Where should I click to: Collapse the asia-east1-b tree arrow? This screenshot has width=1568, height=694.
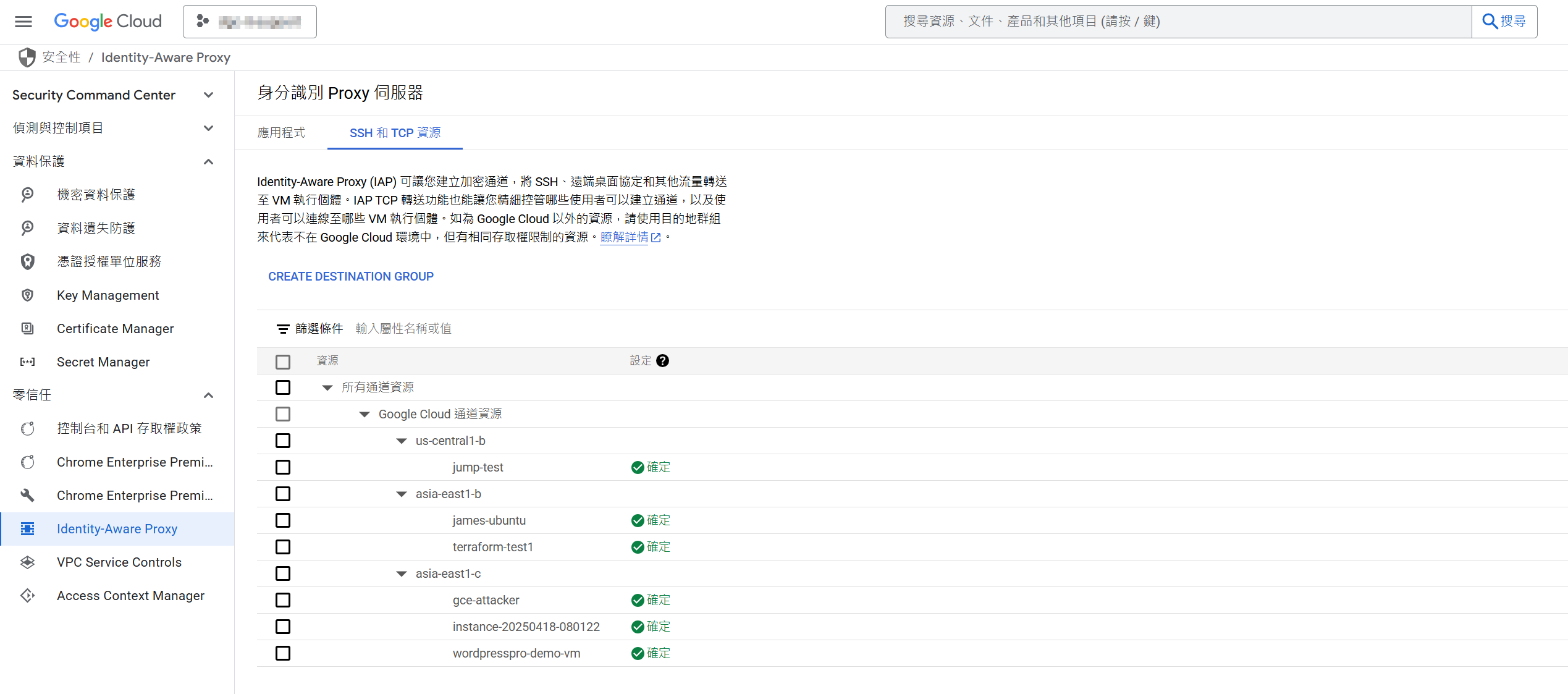coord(402,494)
